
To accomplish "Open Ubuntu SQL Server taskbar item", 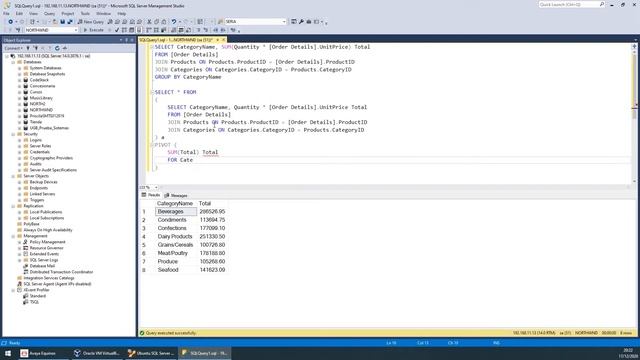I will point(151,353).
